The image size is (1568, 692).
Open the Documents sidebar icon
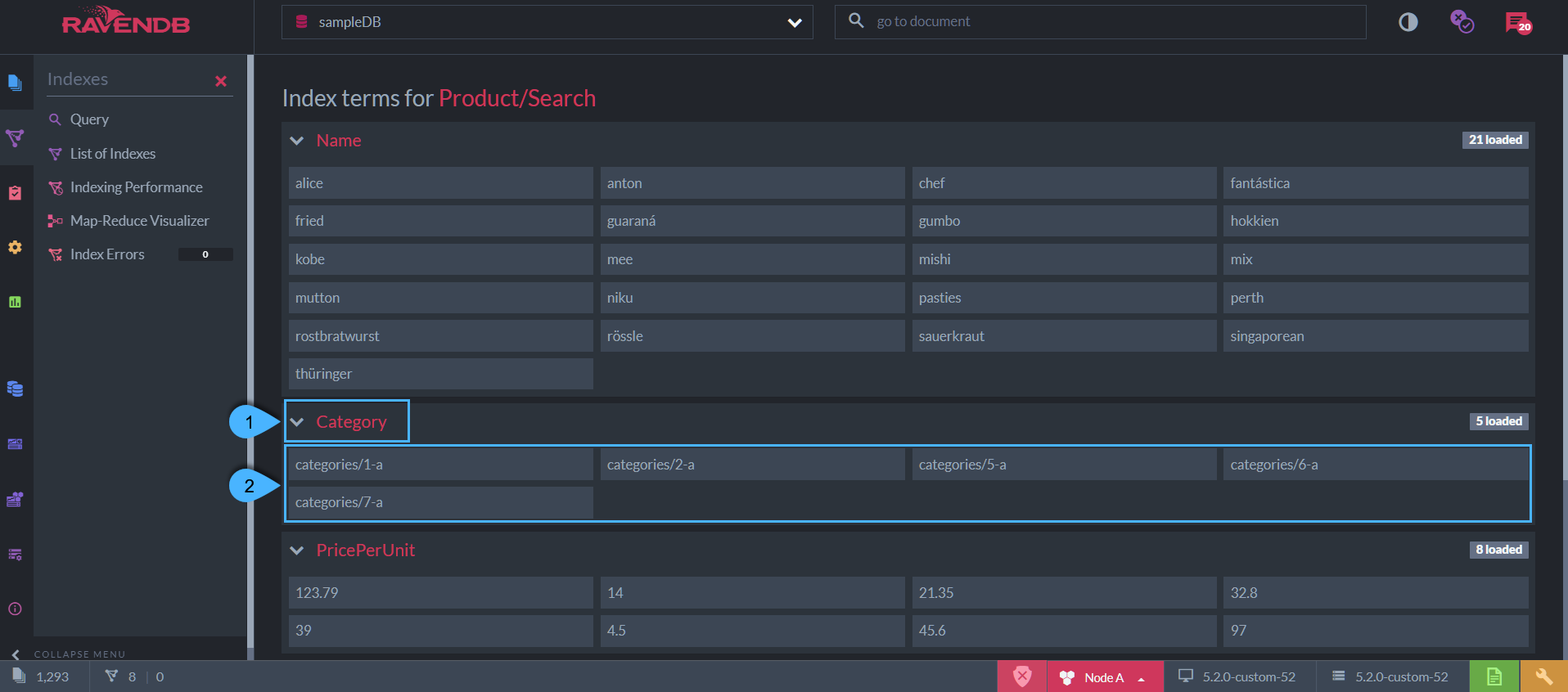coord(15,83)
